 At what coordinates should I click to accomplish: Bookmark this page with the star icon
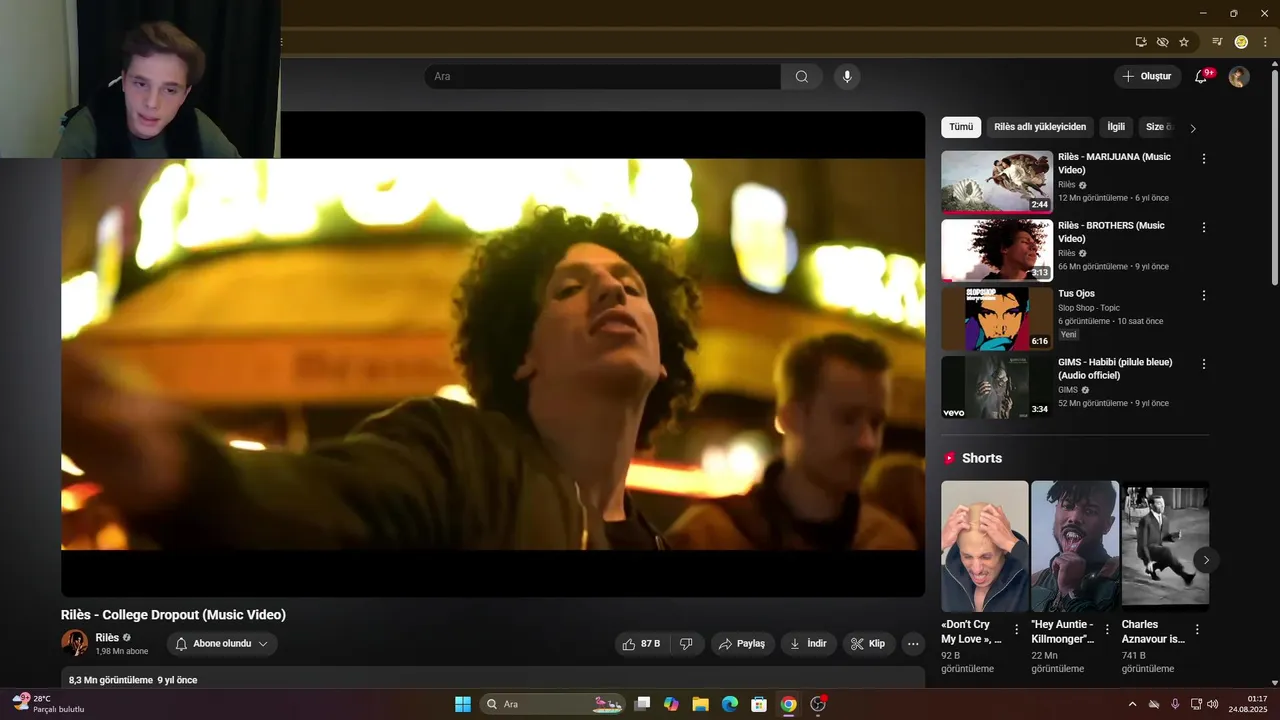(1184, 42)
